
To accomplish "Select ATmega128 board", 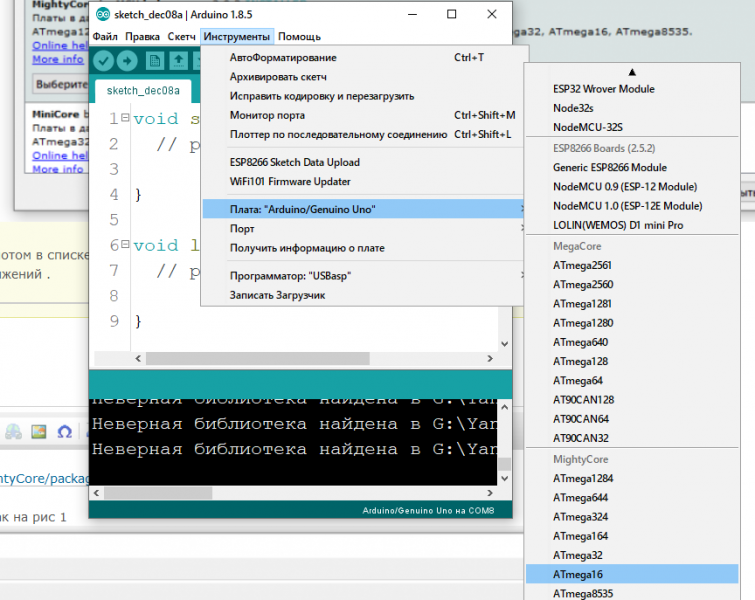I will pyautogui.click(x=632, y=362).
